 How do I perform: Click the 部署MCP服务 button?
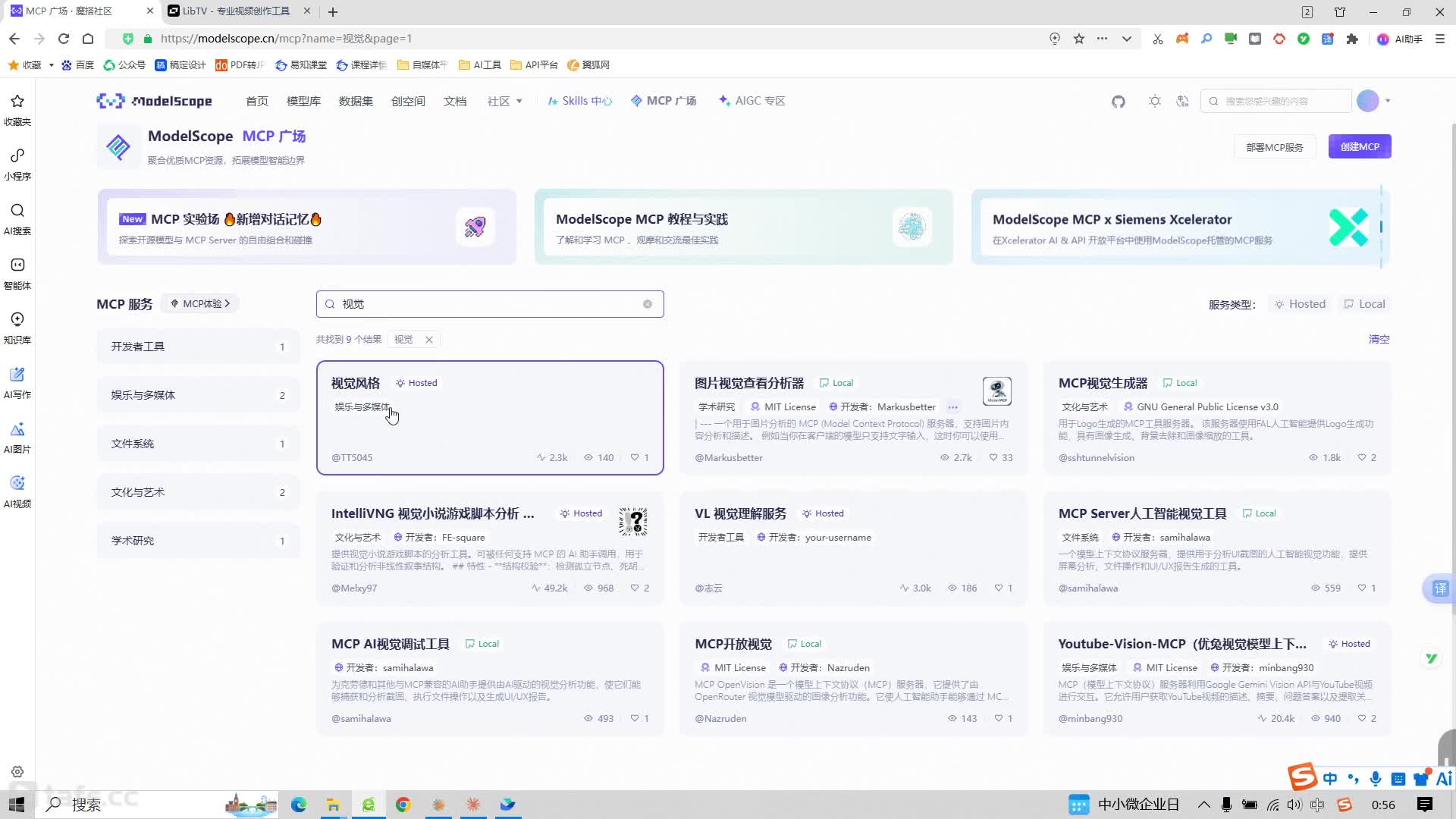click(1275, 147)
